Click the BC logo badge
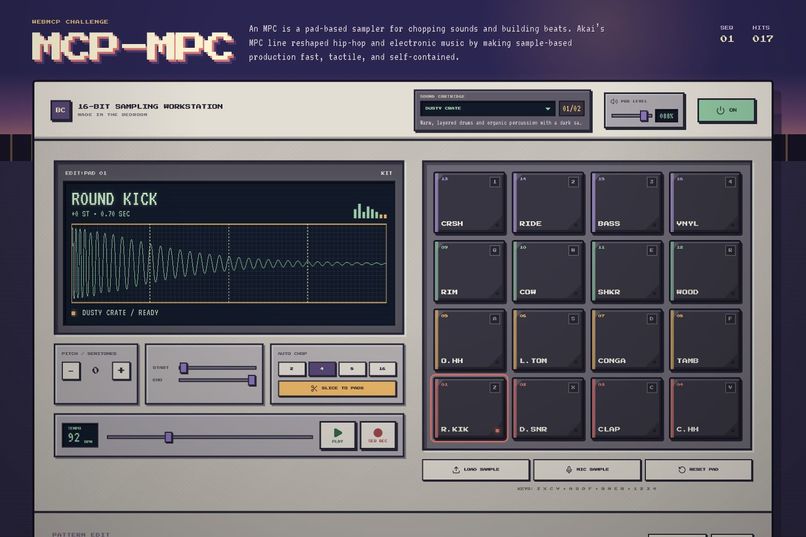 (61, 110)
